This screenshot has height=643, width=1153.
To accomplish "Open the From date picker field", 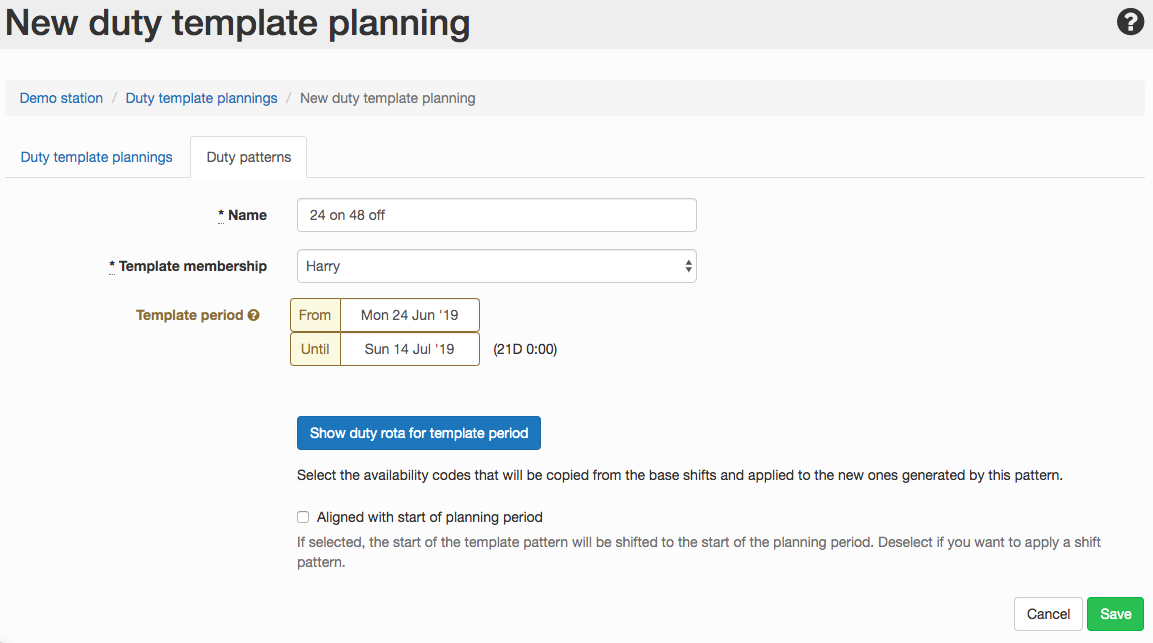I will click(409, 315).
